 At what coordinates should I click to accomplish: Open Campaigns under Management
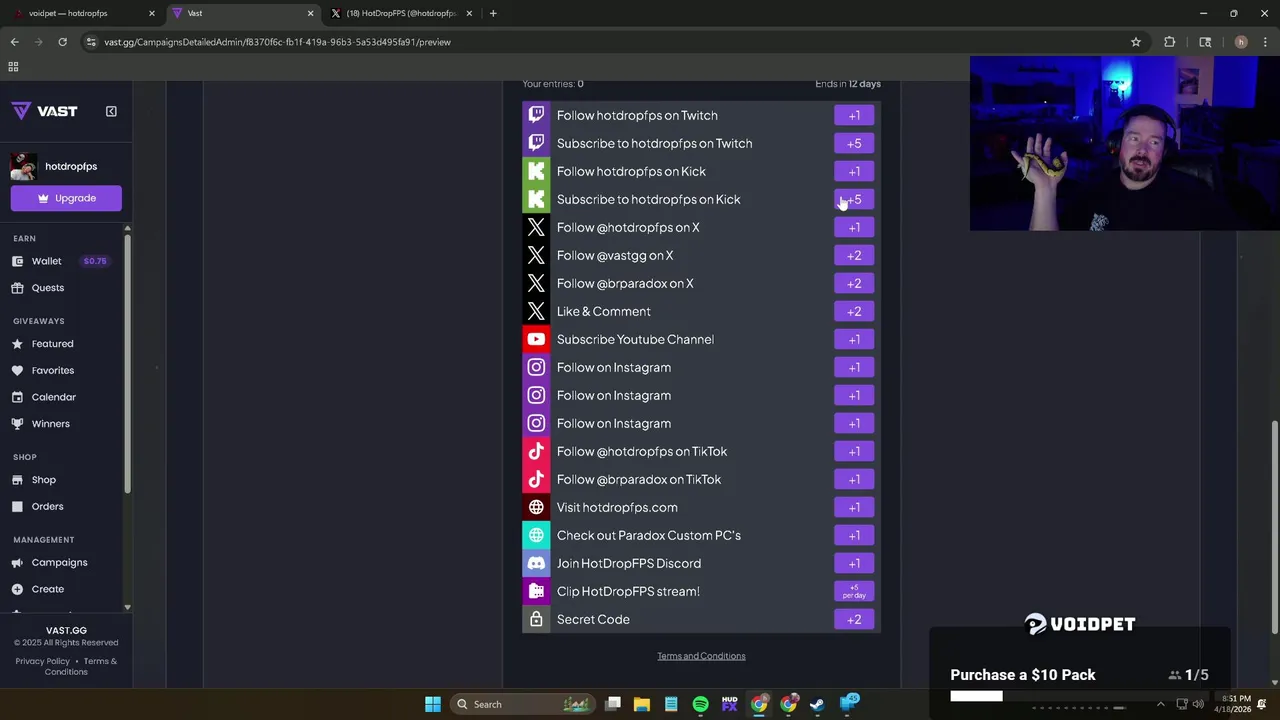59,563
